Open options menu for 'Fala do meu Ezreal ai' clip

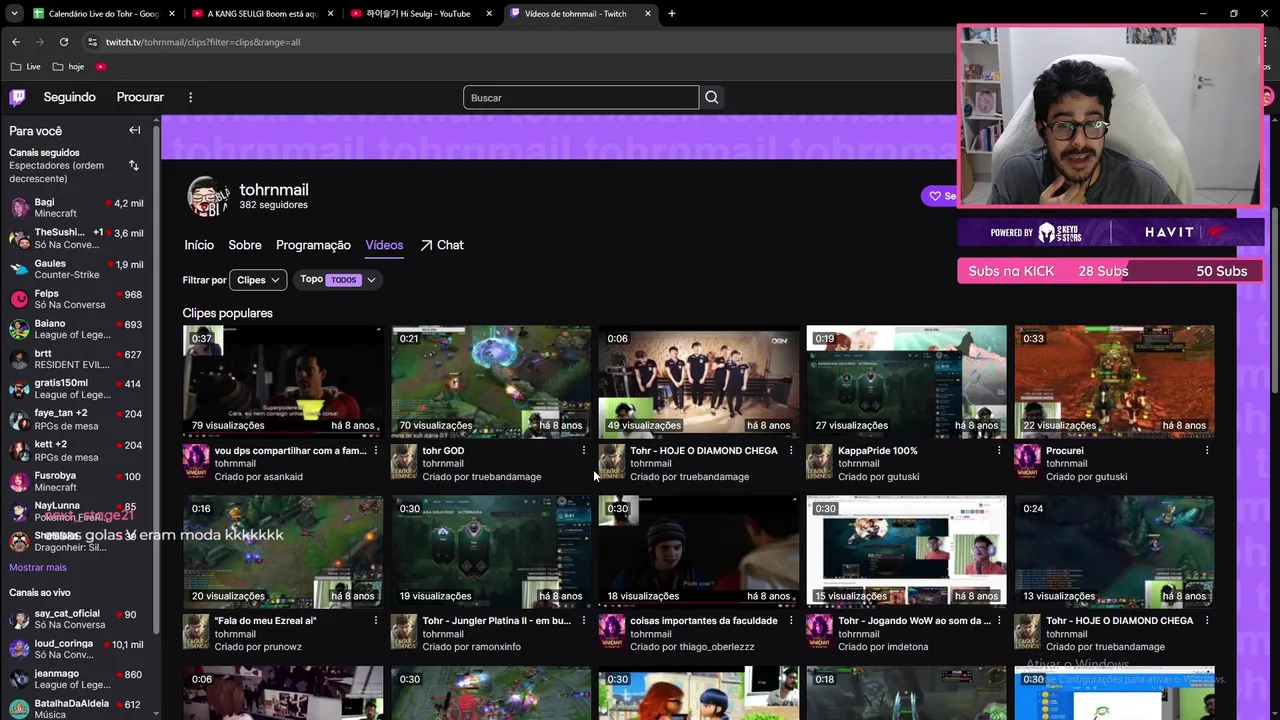376,621
